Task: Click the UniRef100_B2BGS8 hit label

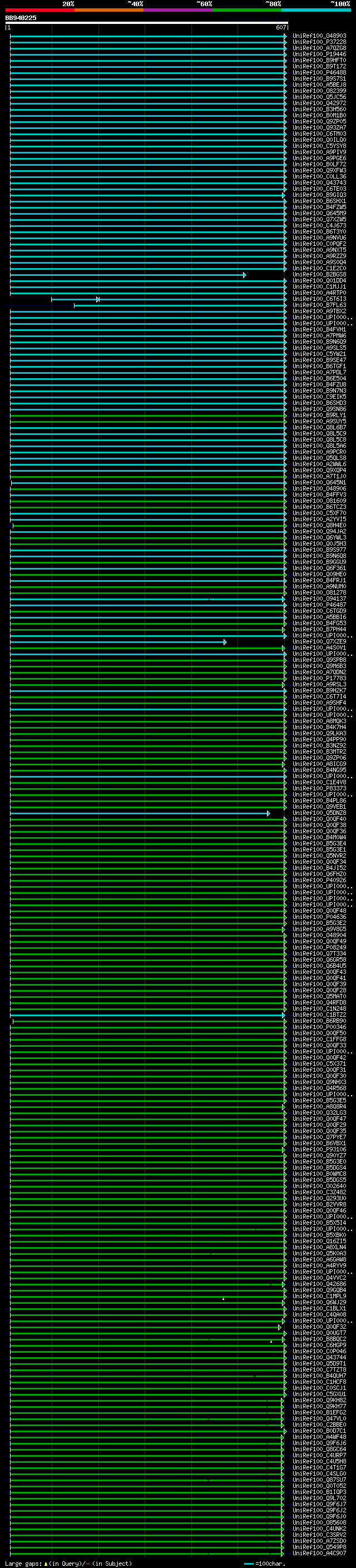Action: pos(319,275)
